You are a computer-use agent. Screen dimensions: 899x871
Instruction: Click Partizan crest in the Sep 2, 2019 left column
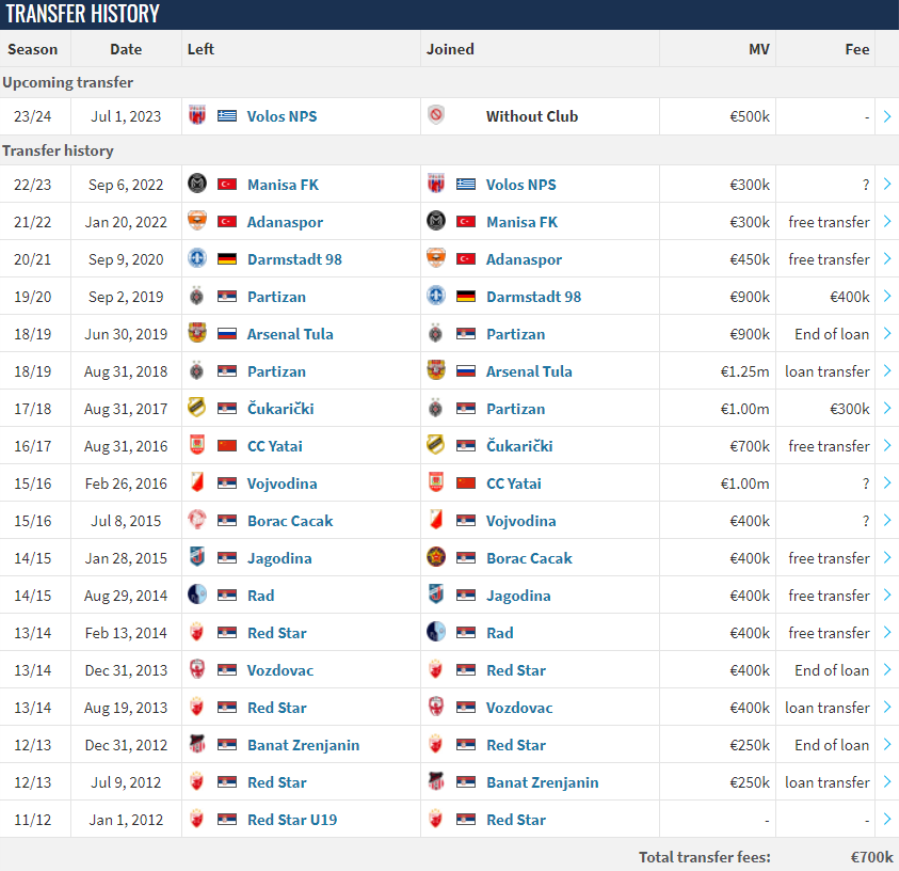(x=197, y=296)
